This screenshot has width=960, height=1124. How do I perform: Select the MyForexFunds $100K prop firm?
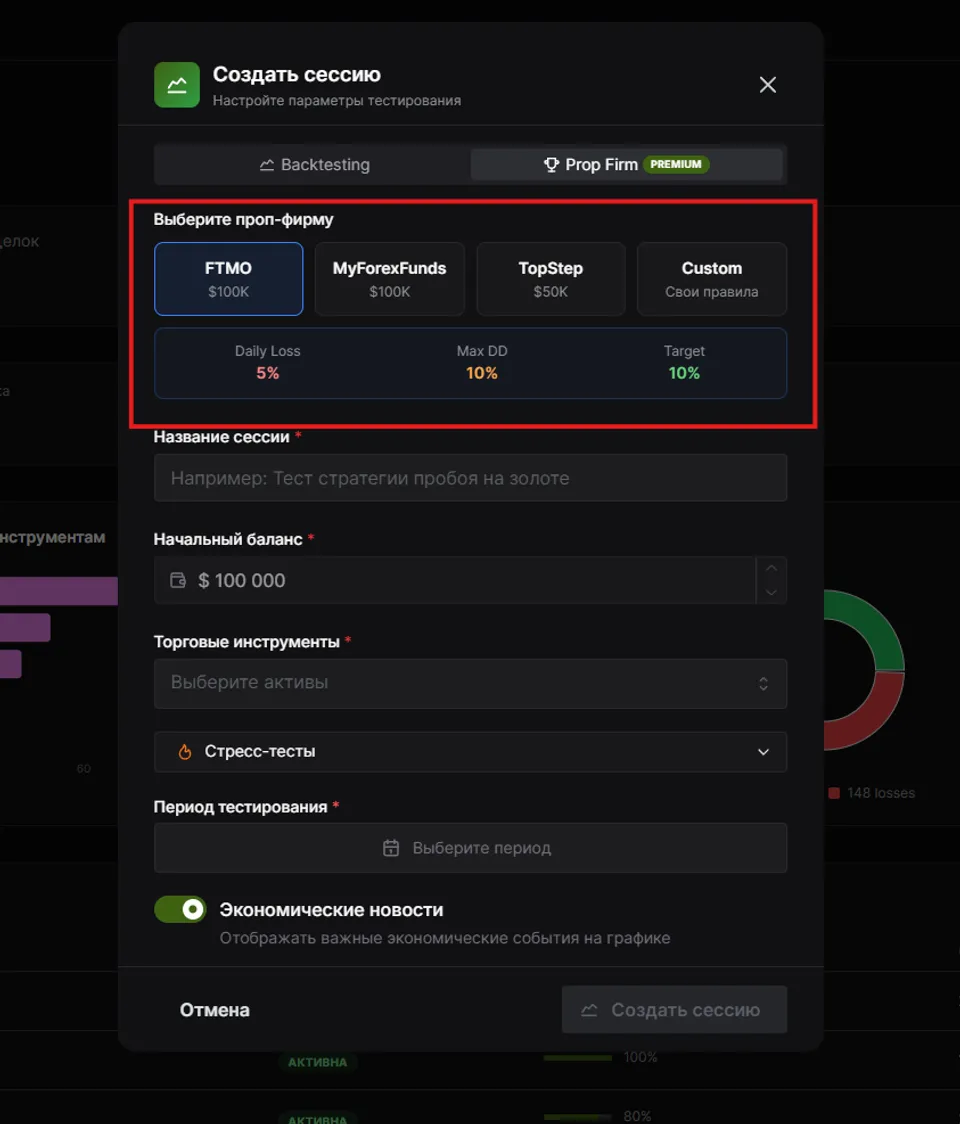pyautogui.click(x=389, y=279)
